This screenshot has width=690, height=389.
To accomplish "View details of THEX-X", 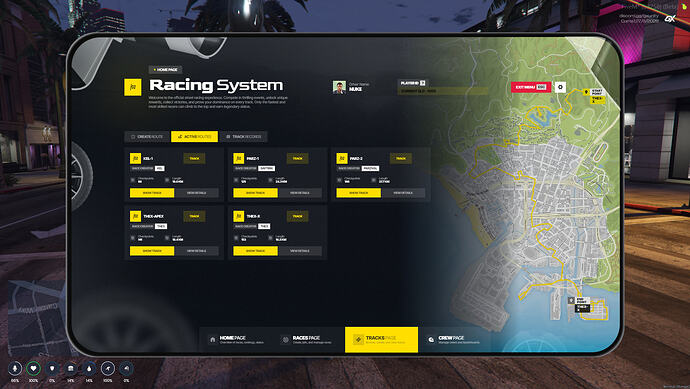I will (300, 251).
